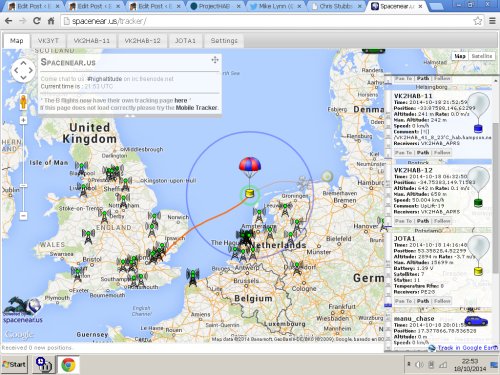Toggle Path for JOTA1
This screenshot has width=500, height=375.
[423, 301]
